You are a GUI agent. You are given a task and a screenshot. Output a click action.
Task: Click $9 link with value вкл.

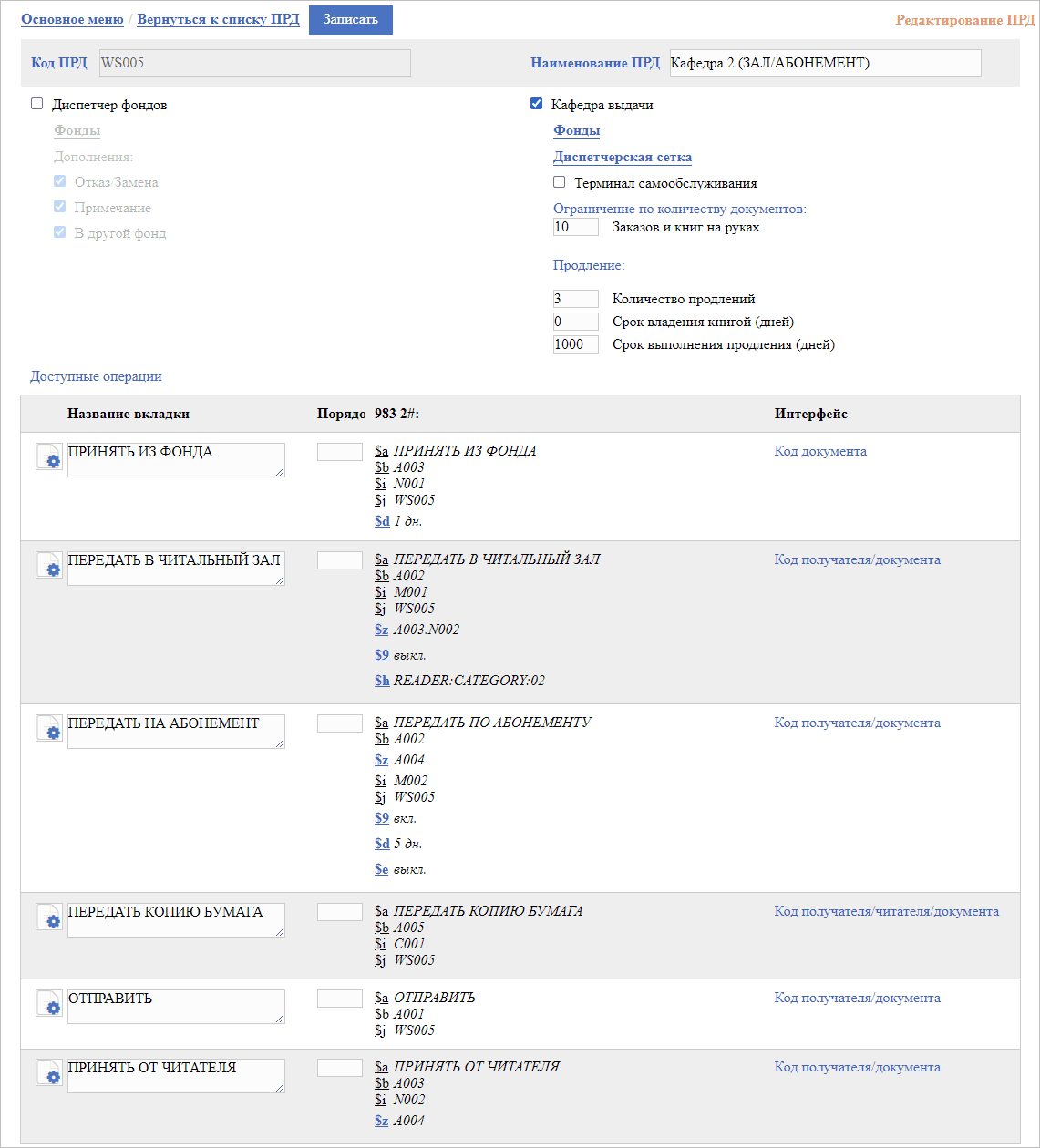pos(382,818)
